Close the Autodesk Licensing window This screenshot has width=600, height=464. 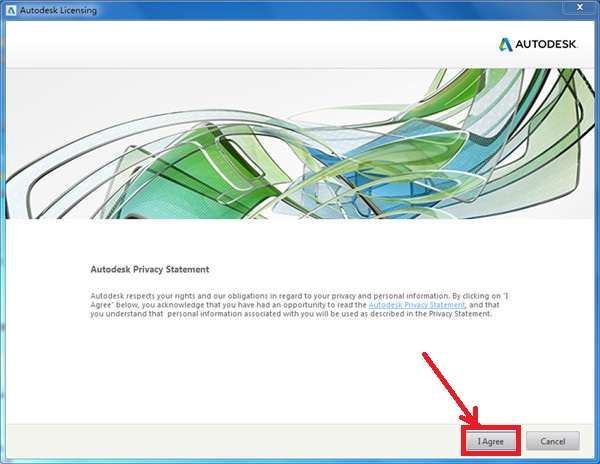click(x=579, y=7)
